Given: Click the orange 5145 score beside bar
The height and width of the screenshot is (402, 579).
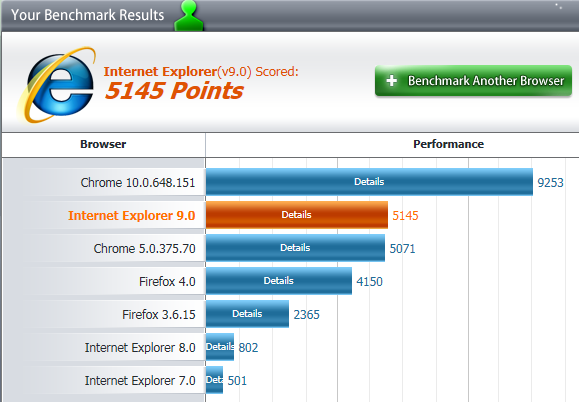Looking at the screenshot, I should coord(405,216).
